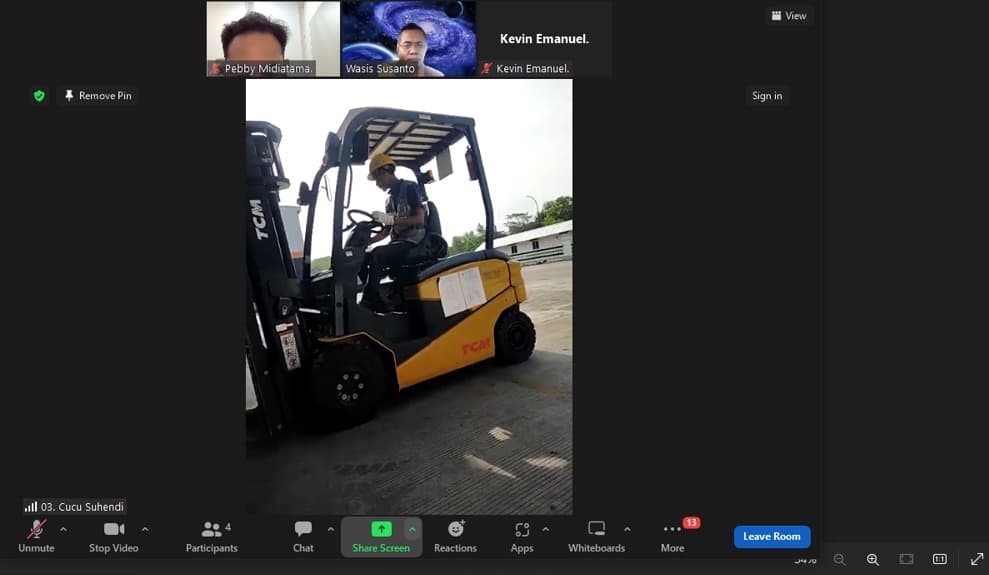Open video options arrow beside Stop Video
Screen dimensions: 989x575
[x=145, y=529]
